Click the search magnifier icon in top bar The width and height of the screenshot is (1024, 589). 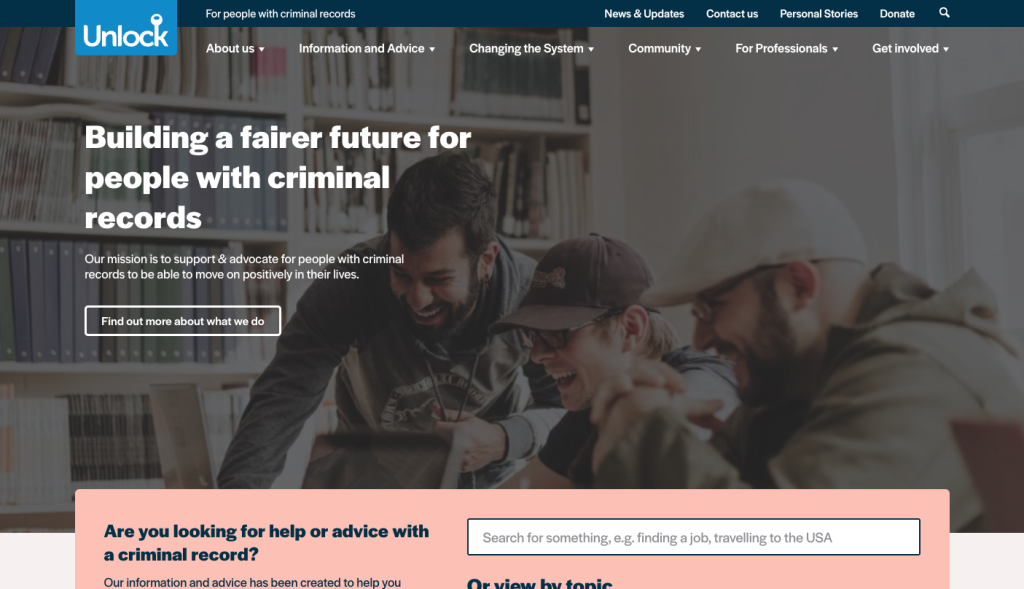pos(944,12)
